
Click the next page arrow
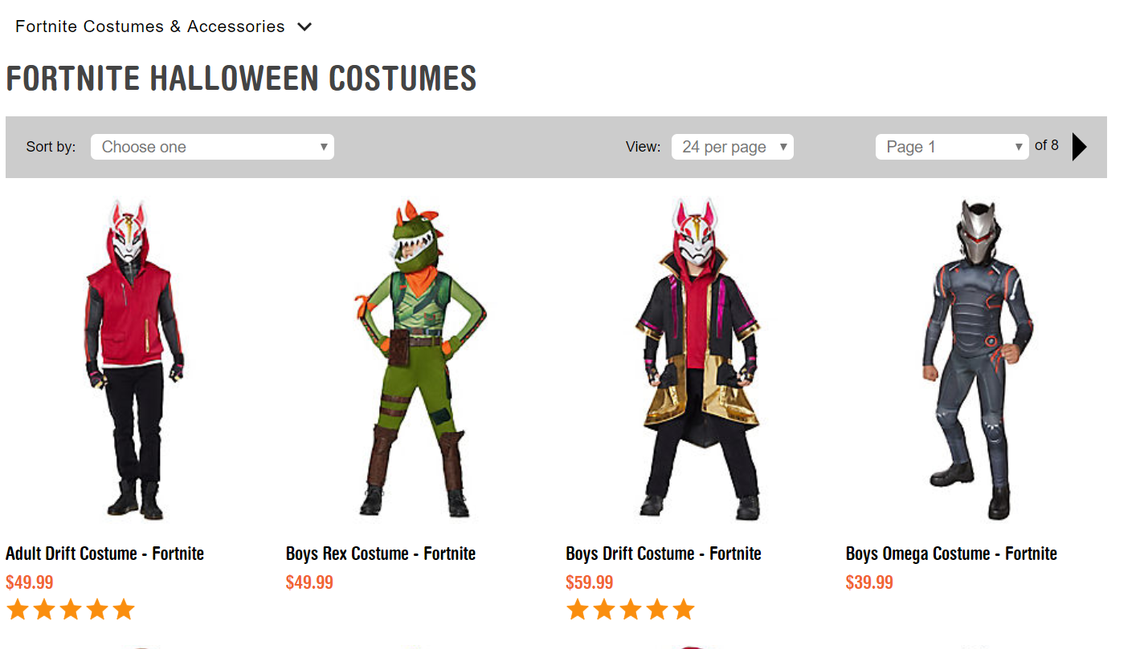point(1079,146)
